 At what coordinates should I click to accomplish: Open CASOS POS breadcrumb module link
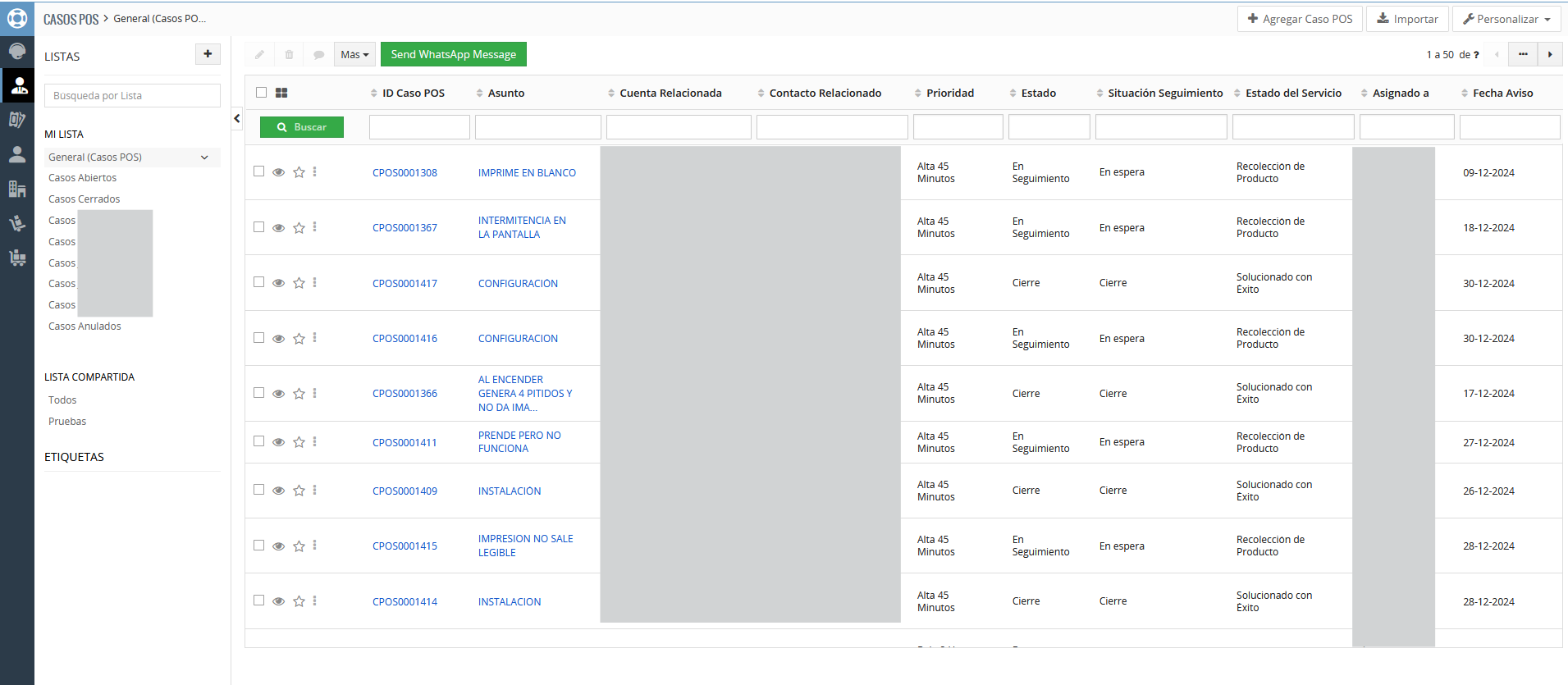click(x=71, y=19)
